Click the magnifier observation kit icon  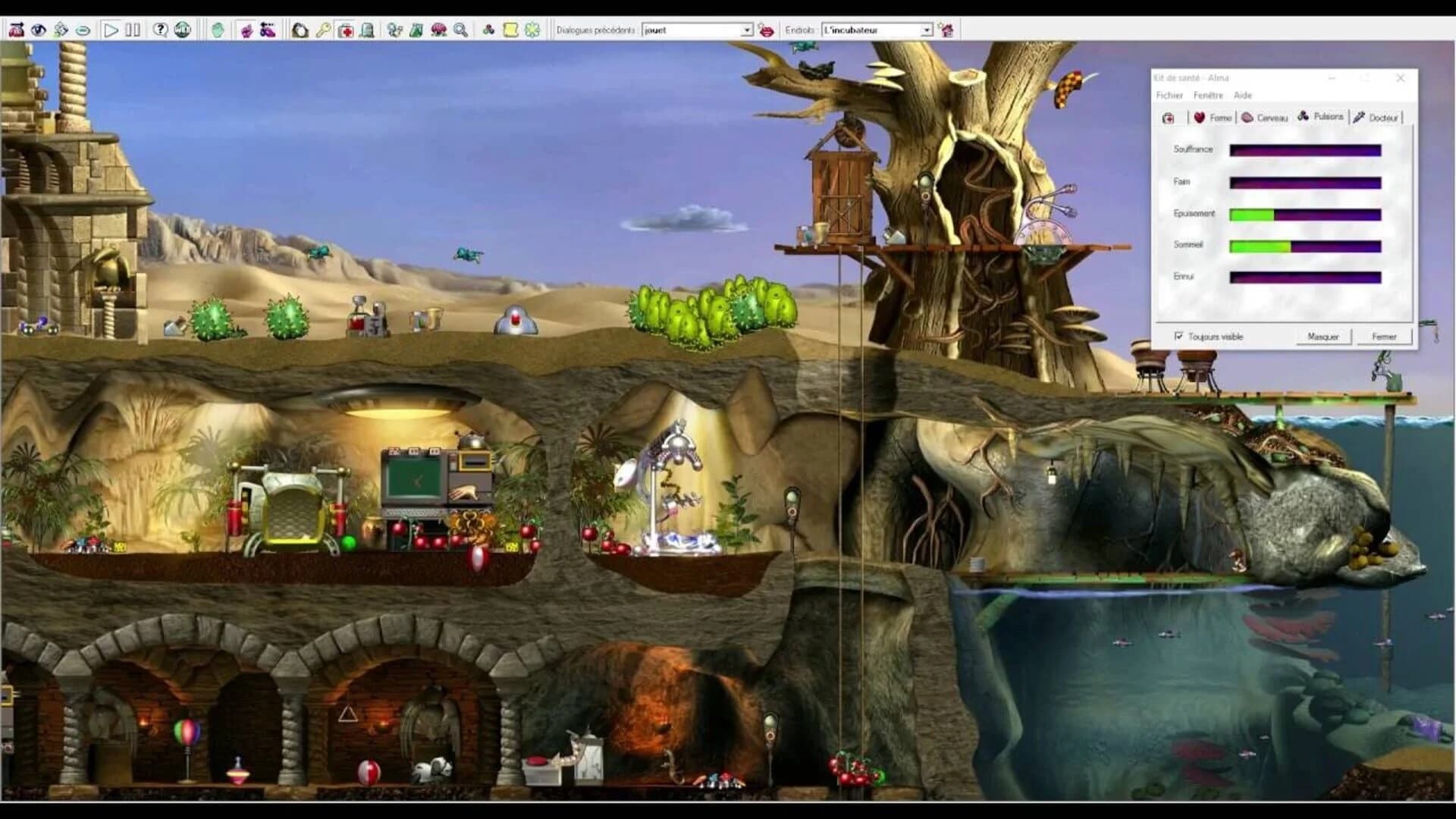pos(461,30)
